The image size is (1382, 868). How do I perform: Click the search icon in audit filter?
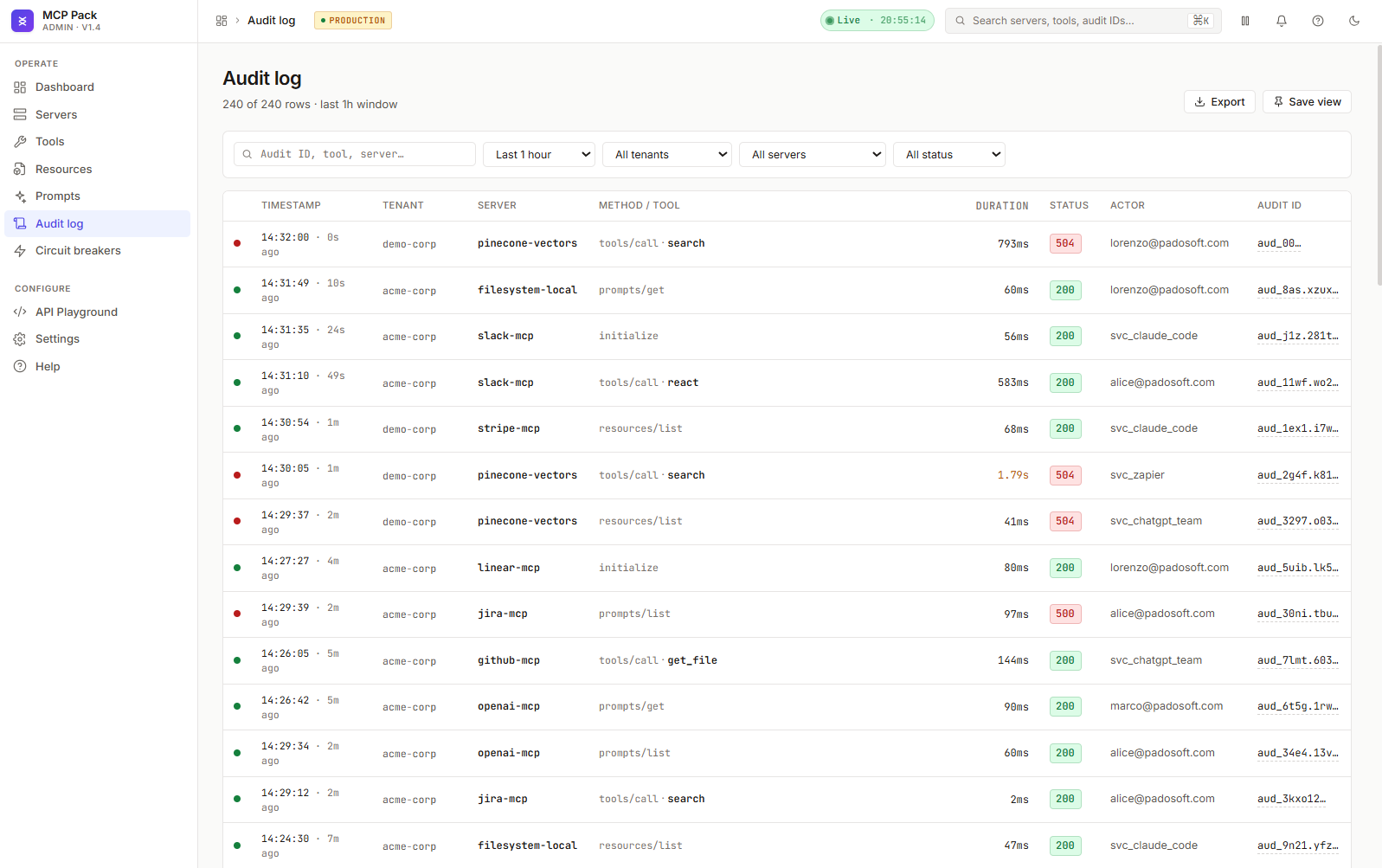coord(247,154)
